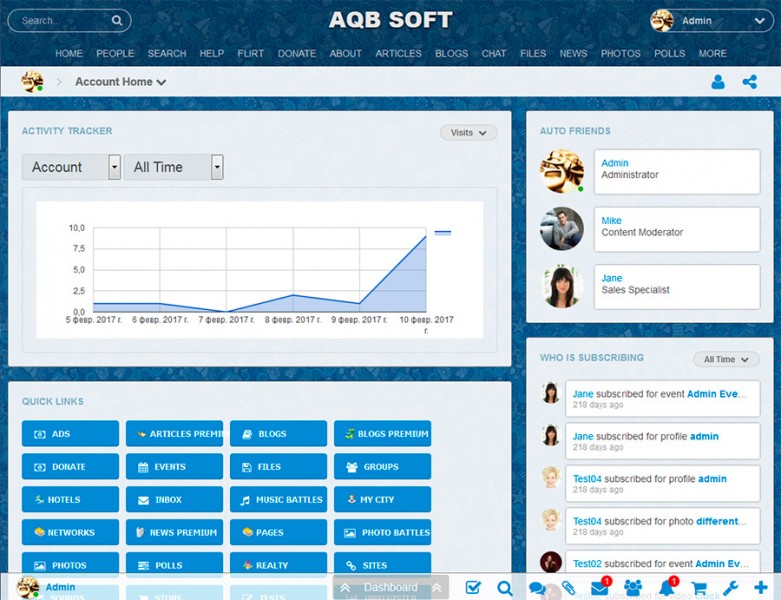Click the REALTY quick link button
The width and height of the screenshot is (781, 600).
pyautogui.click(x=278, y=565)
